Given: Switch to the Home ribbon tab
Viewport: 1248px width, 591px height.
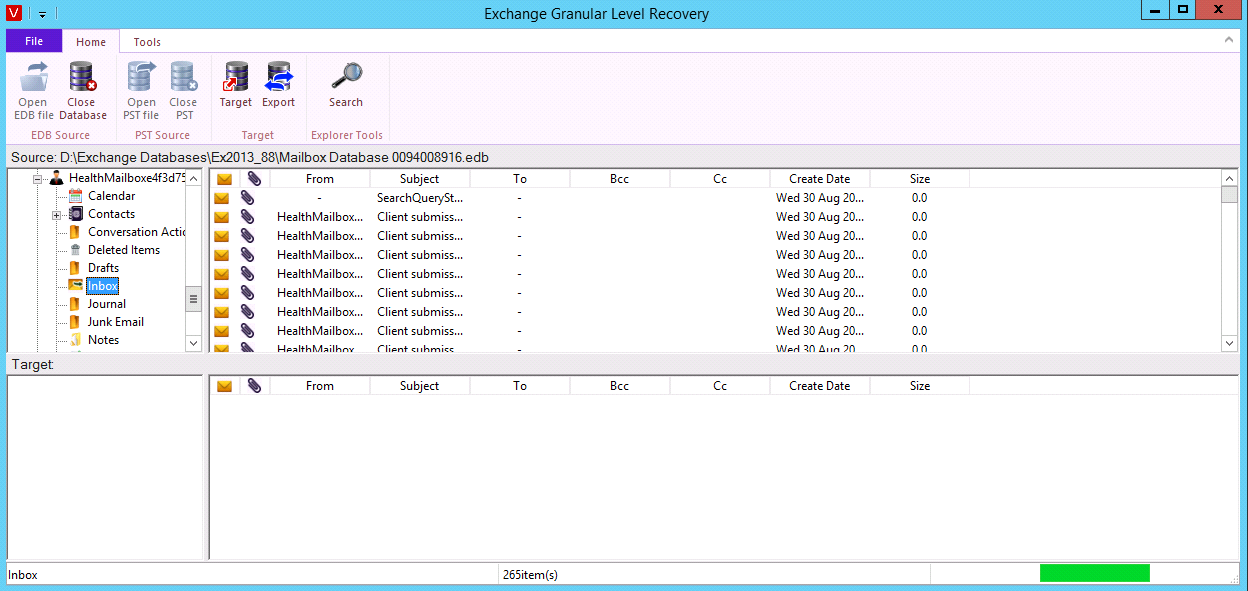Looking at the screenshot, I should point(91,42).
